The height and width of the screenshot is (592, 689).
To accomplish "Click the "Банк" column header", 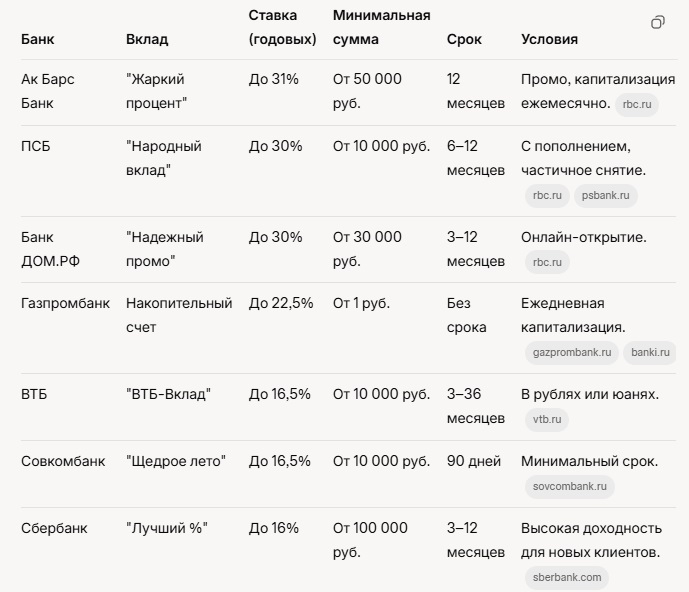I will (x=38, y=40).
